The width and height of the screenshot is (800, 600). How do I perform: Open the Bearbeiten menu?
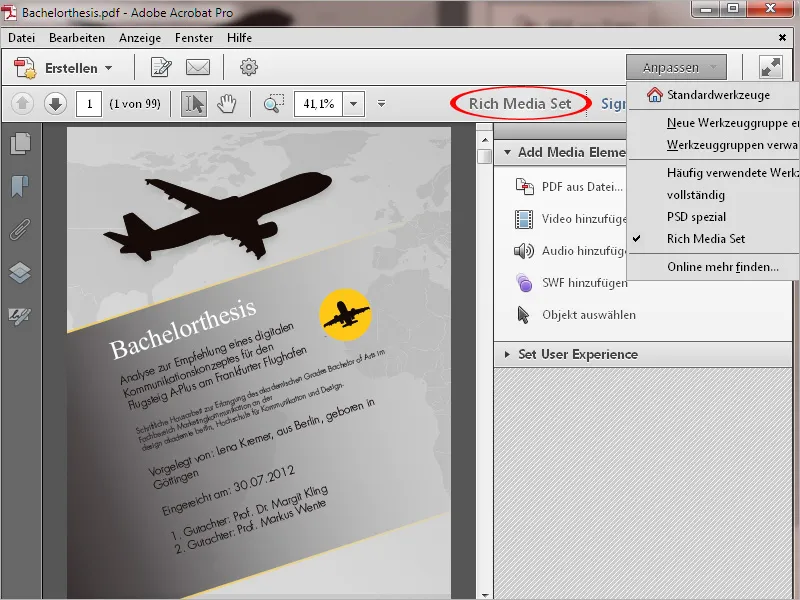pos(77,38)
